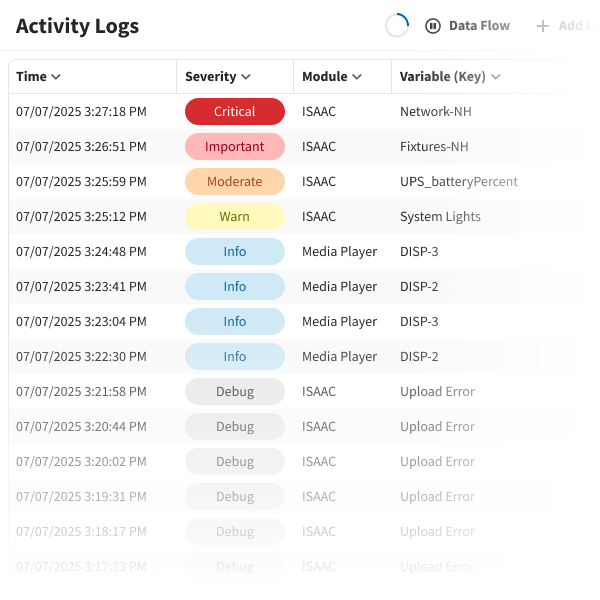Image resolution: width=600 pixels, height=600 pixels.
Task: Open the Time column sort chevron
Action: coord(56,77)
